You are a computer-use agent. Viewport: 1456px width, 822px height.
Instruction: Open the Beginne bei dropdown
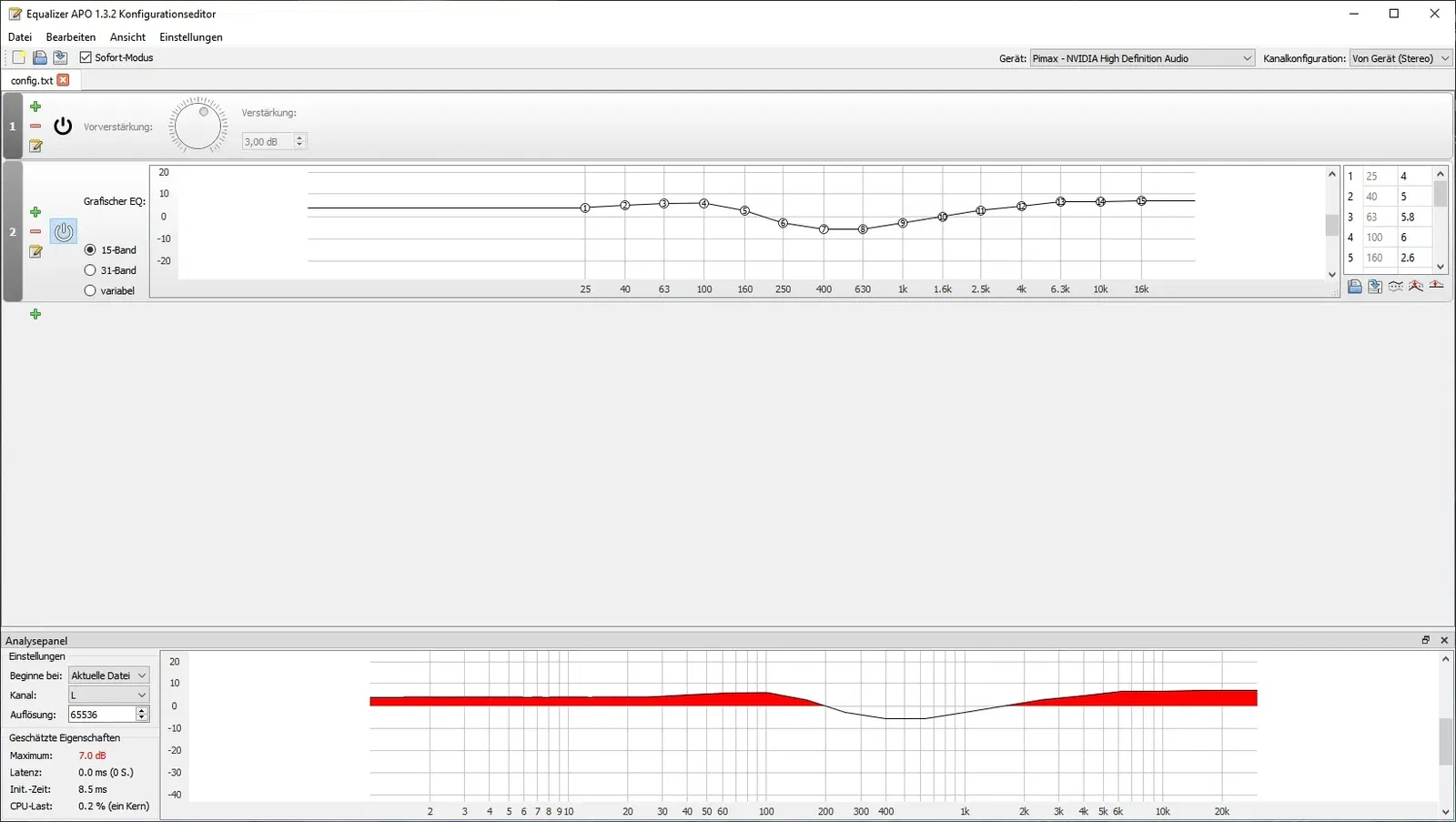click(109, 675)
